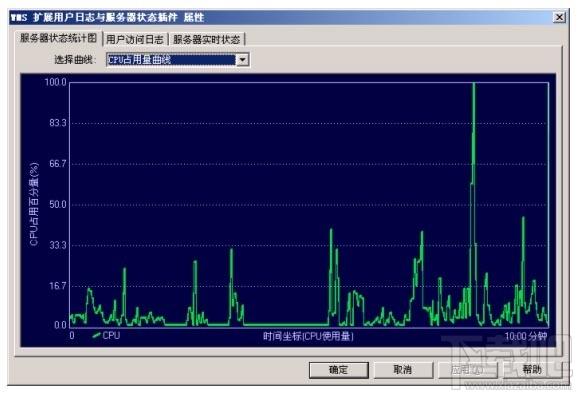
Task: Click the 选择曲线 label
Action: [75, 60]
